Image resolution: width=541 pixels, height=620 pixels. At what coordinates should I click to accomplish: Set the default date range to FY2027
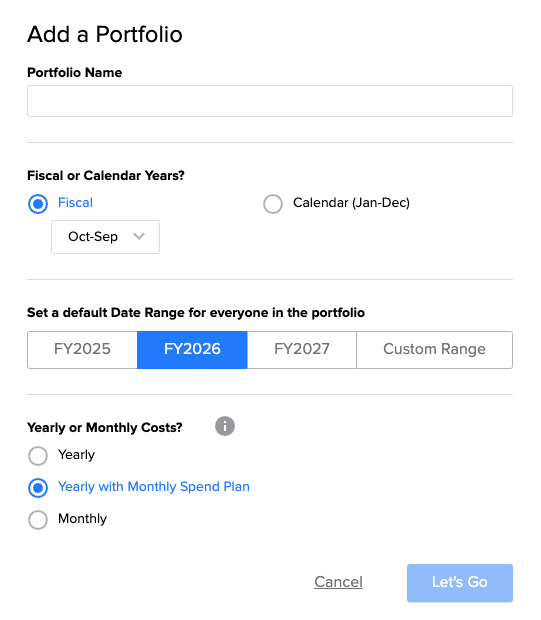(302, 350)
